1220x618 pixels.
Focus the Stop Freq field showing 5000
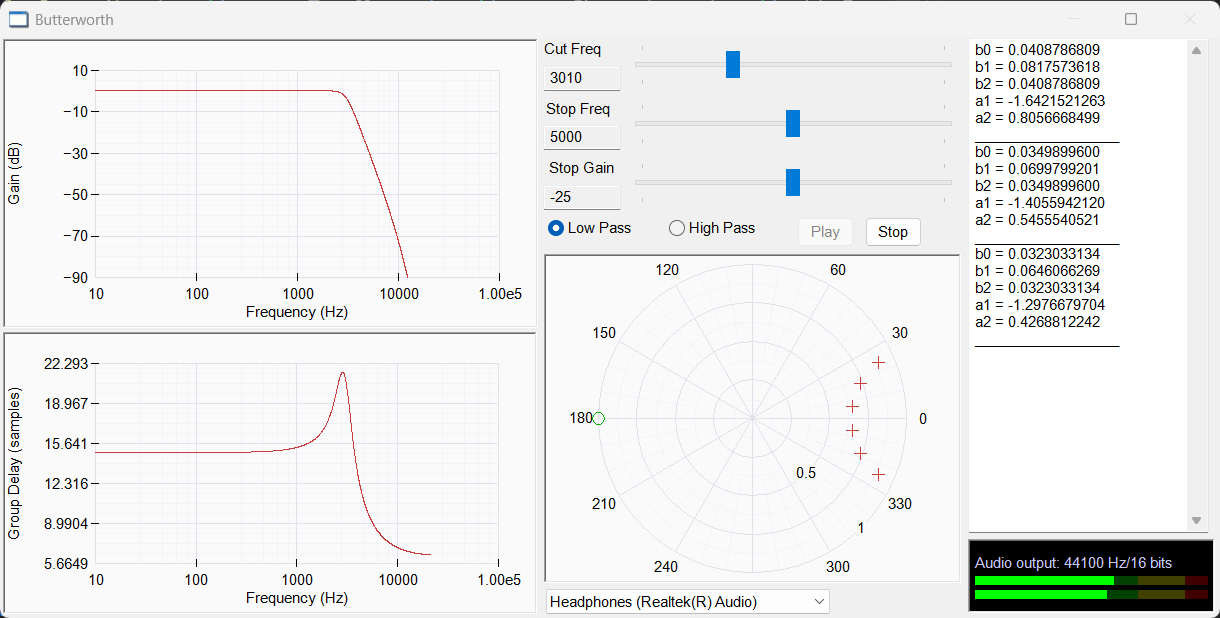point(582,137)
